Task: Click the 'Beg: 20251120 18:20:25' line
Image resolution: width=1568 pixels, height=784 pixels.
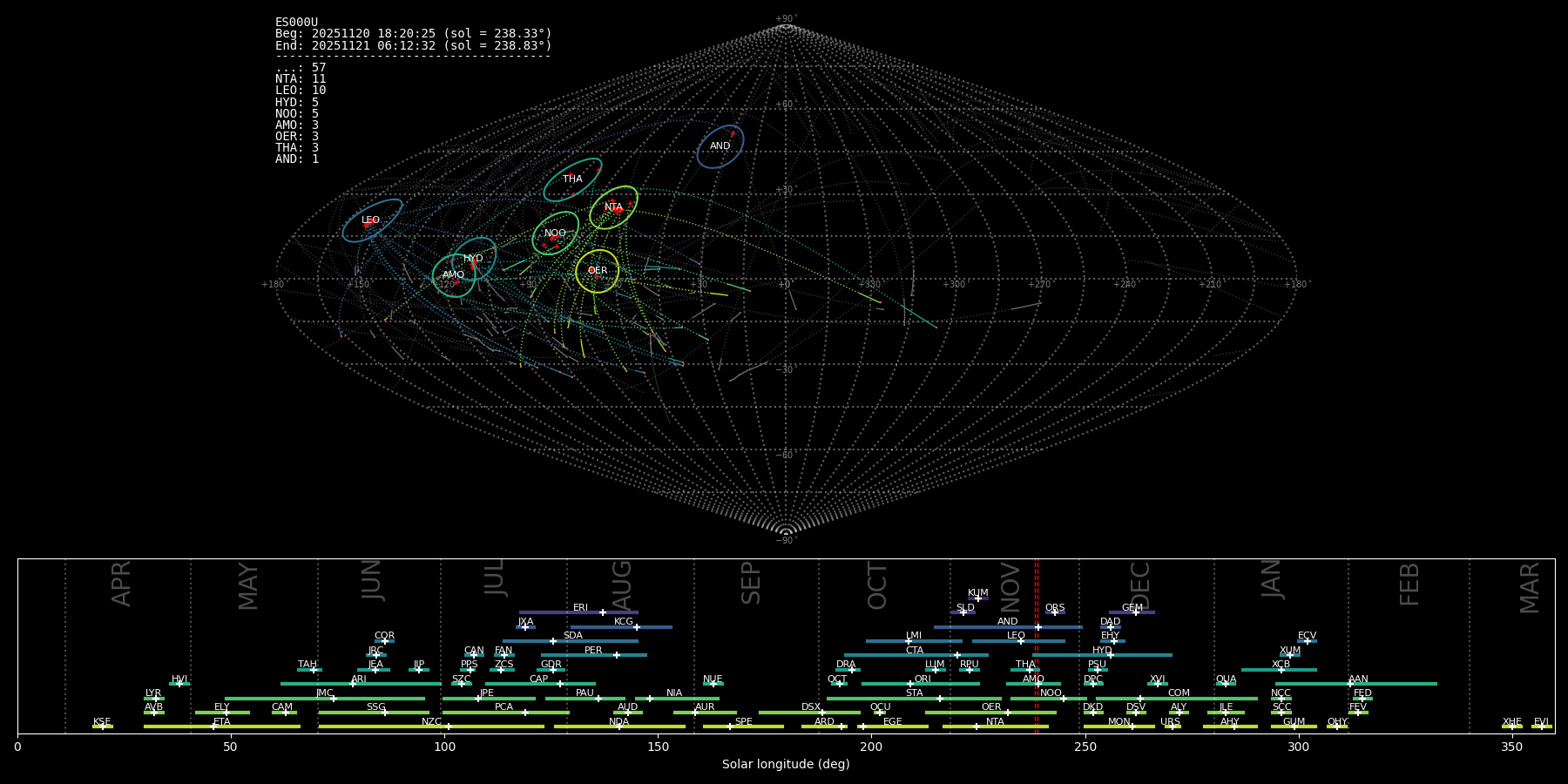Action: [x=414, y=34]
